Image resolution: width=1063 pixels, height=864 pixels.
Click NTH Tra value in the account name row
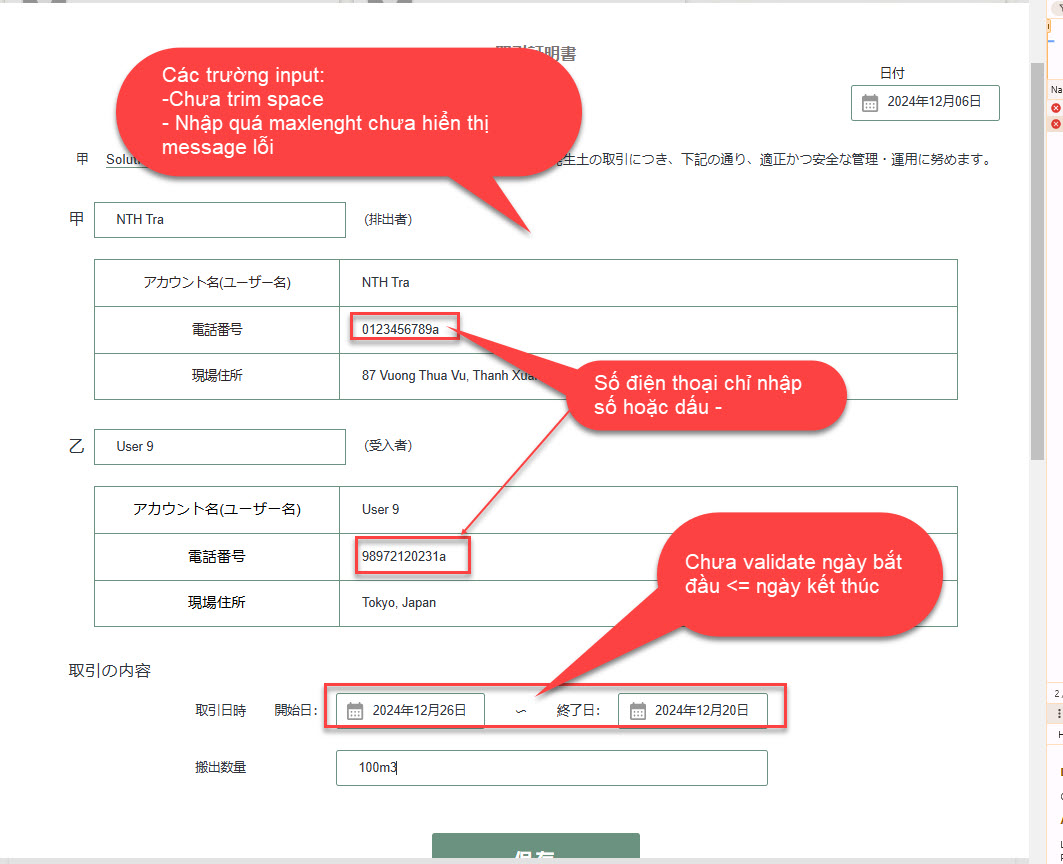385,283
